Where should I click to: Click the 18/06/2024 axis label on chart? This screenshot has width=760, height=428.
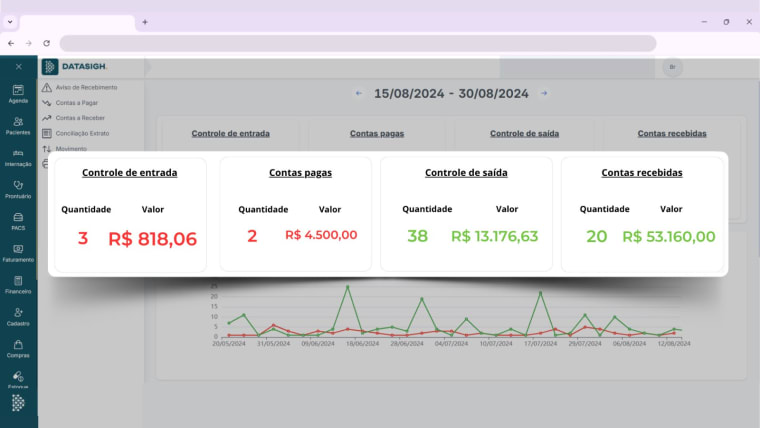tap(362, 344)
